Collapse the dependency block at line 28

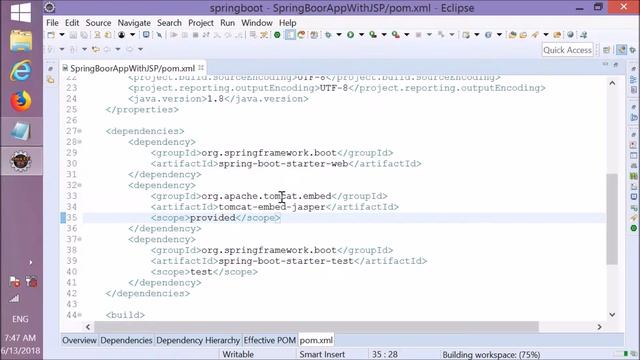[x=80, y=142]
